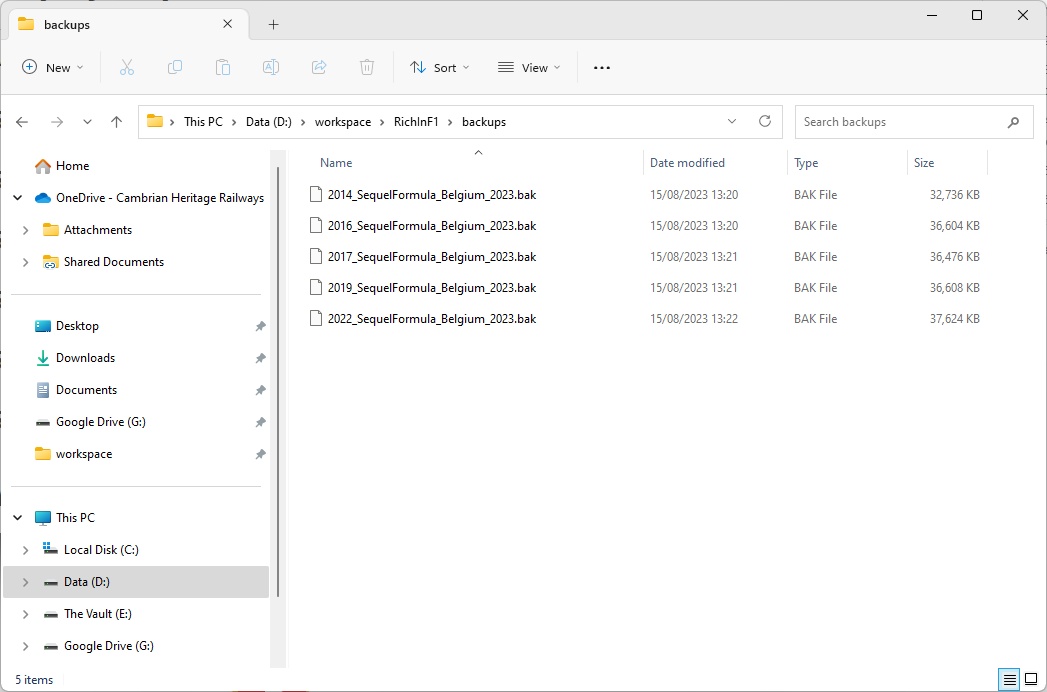Click Data (D:) in breadcrumb path
The height and width of the screenshot is (692, 1047).
pyautogui.click(x=268, y=122)
